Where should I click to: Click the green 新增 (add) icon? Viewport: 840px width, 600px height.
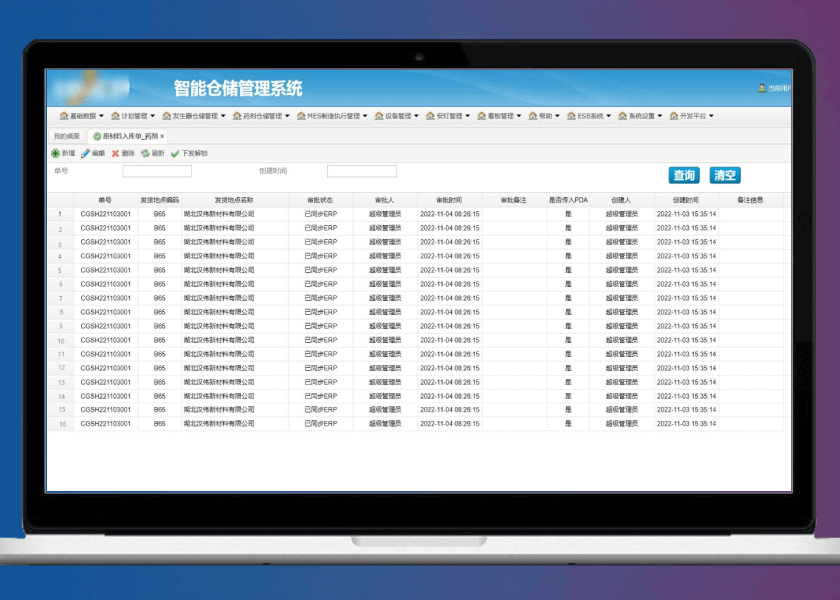tap(55, 154)
